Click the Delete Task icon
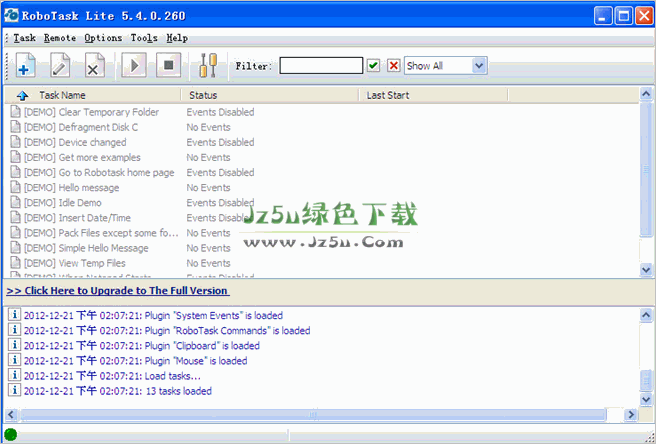This screenshot has width=656, height=444. 95,65
